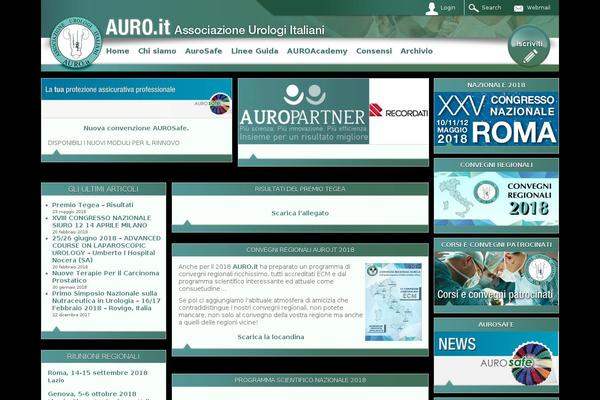The image size is (600, 400).
Task: Open the Chi siamo menu
Action: (157, 51)
